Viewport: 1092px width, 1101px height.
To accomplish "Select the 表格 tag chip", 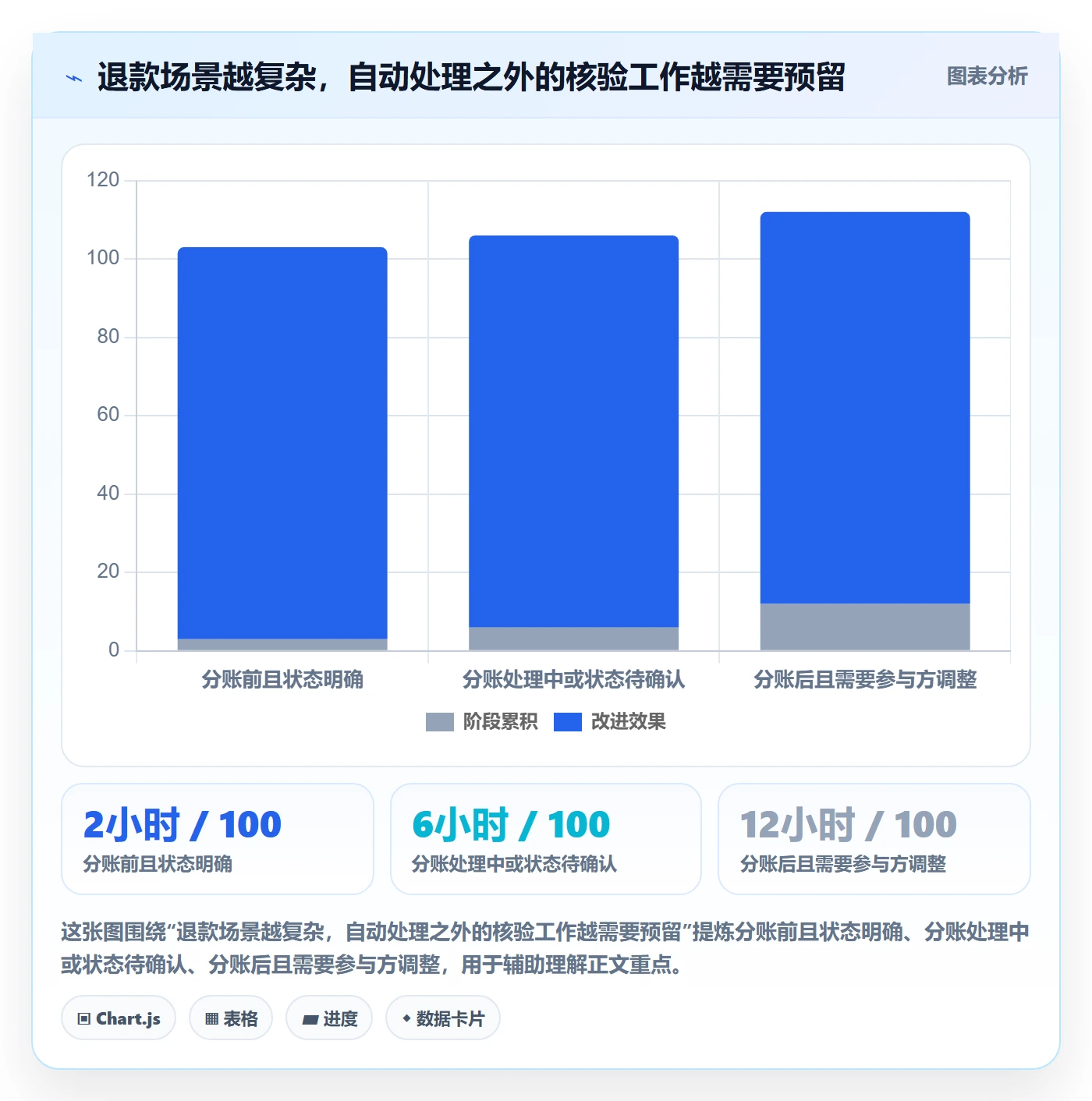I will (x=231, y=1018).
